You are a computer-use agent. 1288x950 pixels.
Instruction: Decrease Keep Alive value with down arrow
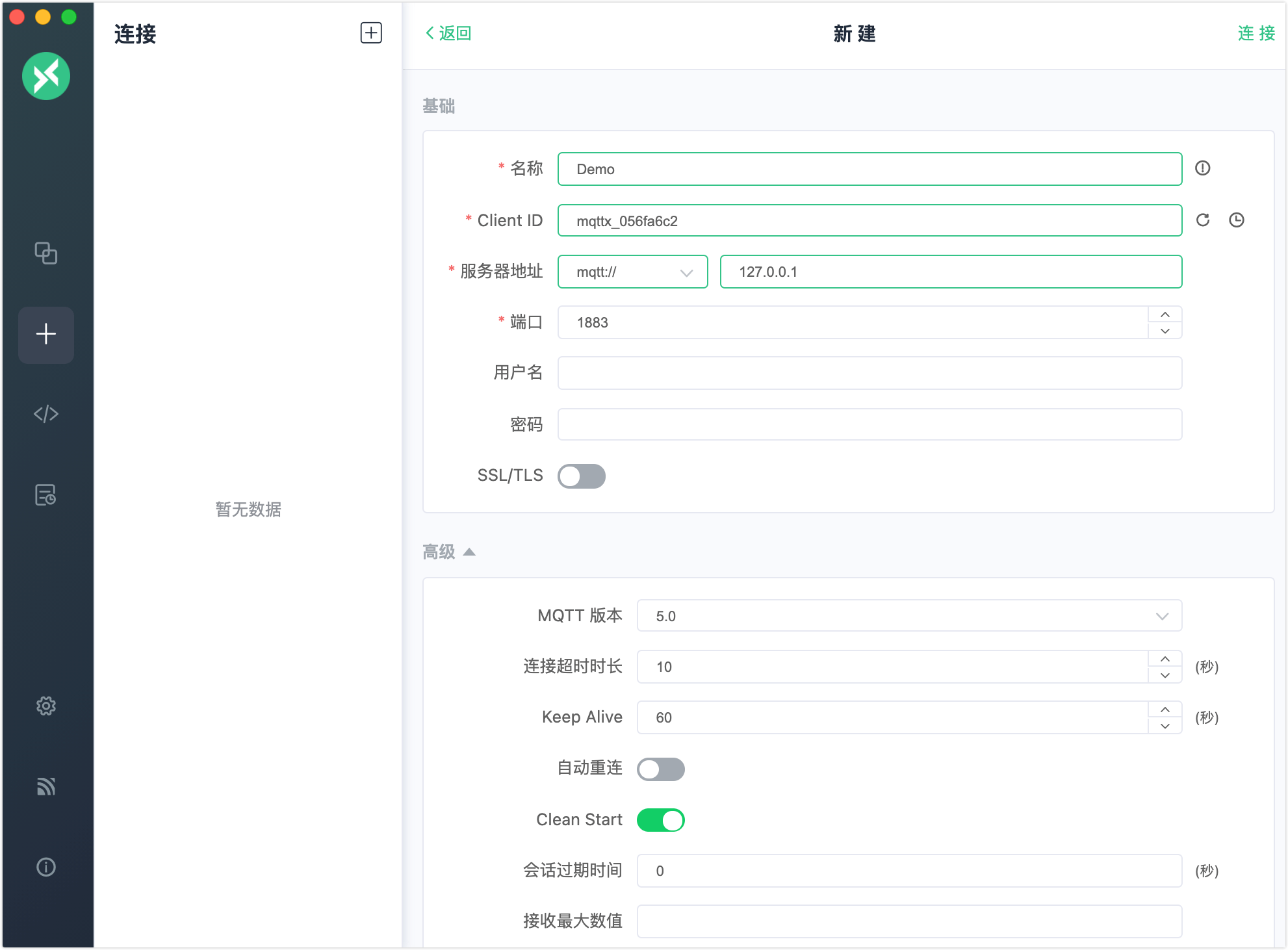click(1165, 726)
